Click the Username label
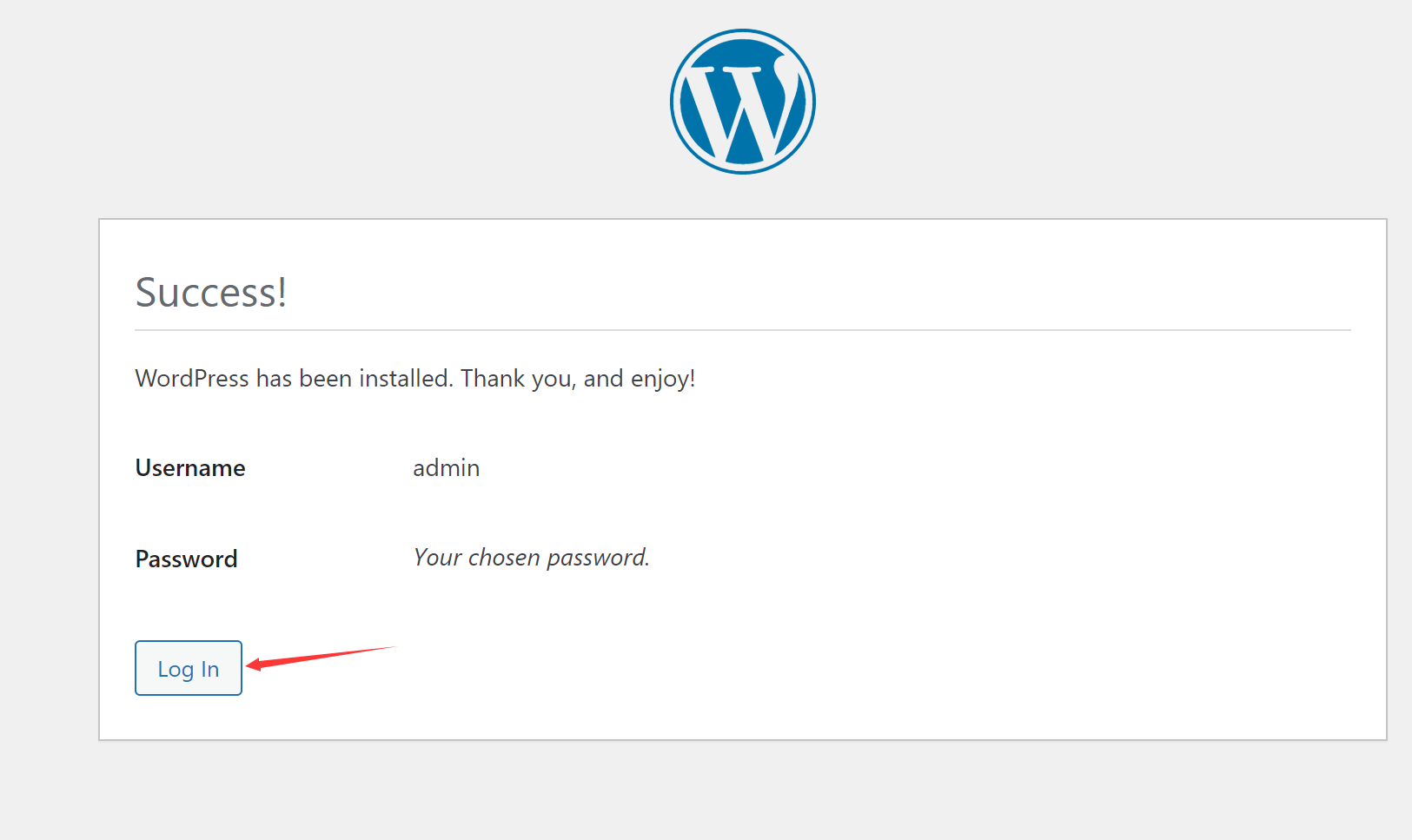 [x=190, y=468]
